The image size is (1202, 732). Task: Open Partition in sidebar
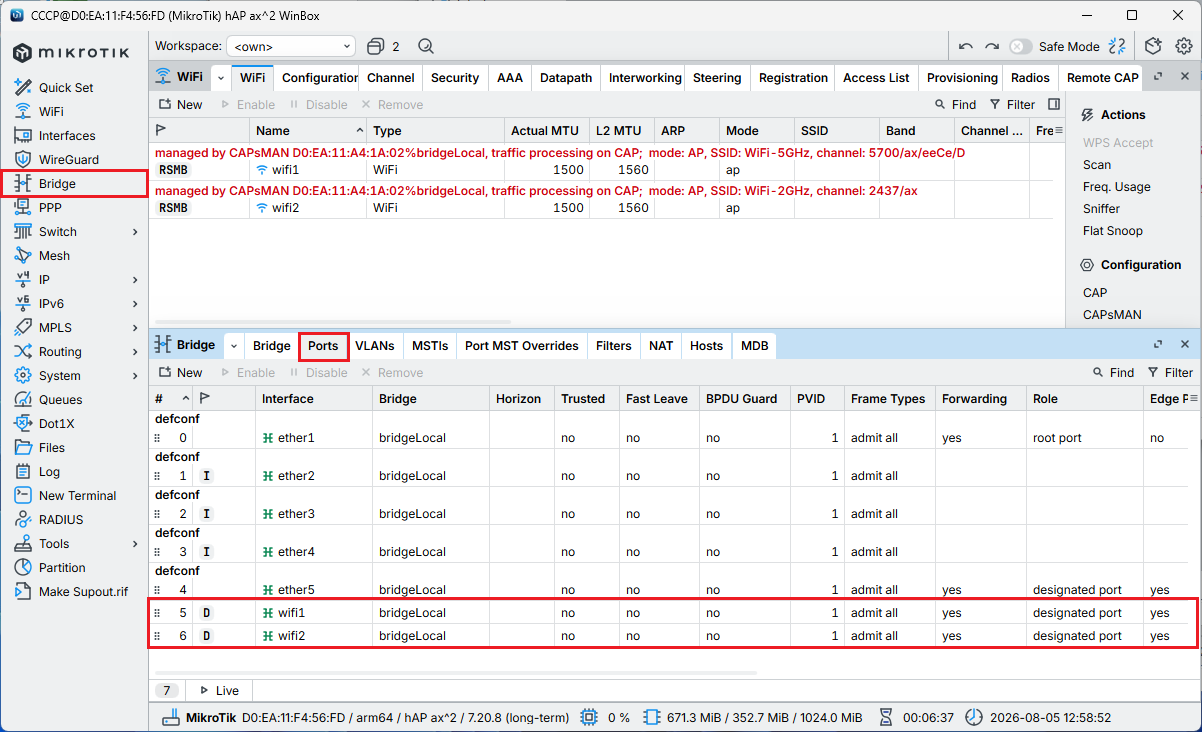click(62, 568)
